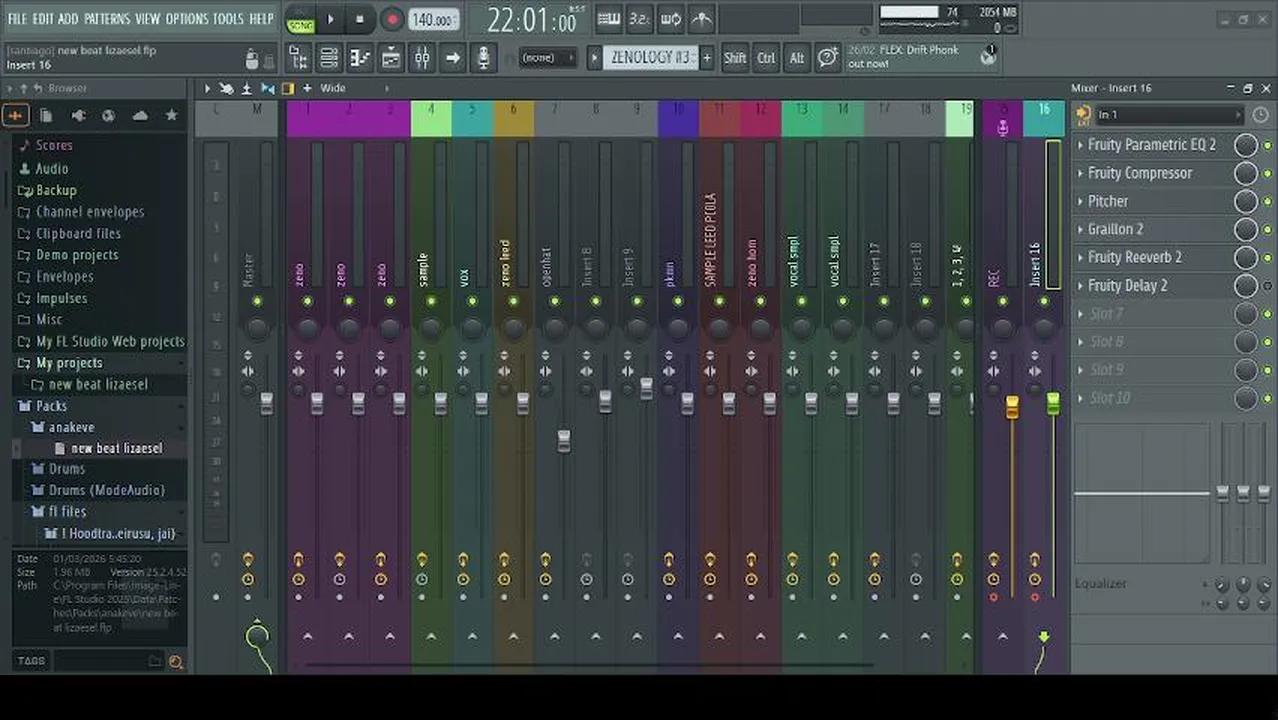1278x720 pixels.
Task: Open the mixer In 1 input dropdown
Action: coord(1168,115)
